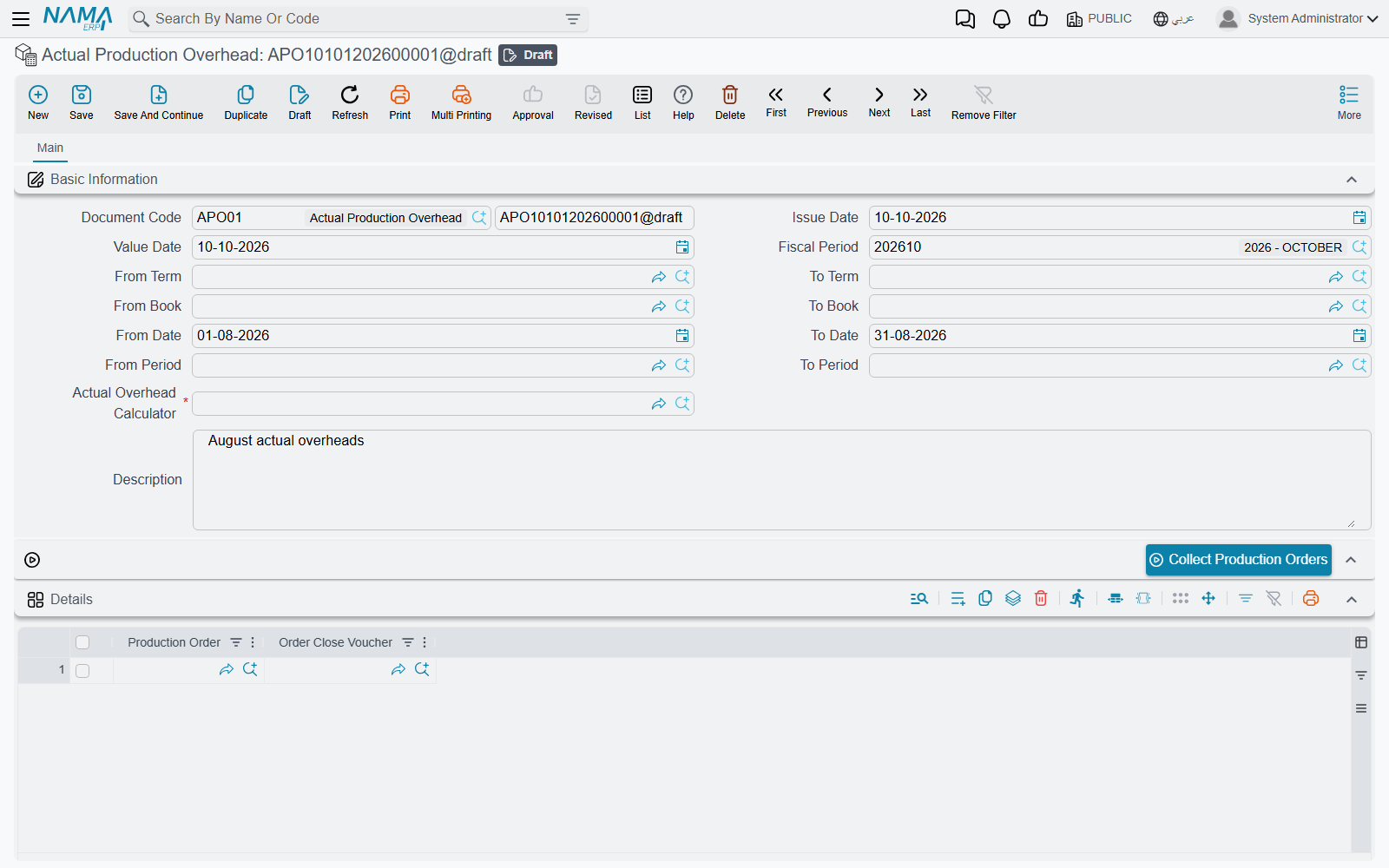The height and width of the screenshot is (868, 1389).
Task: Open search filter options dropdown
Action: pyautogui.click(x=573, y=19)
